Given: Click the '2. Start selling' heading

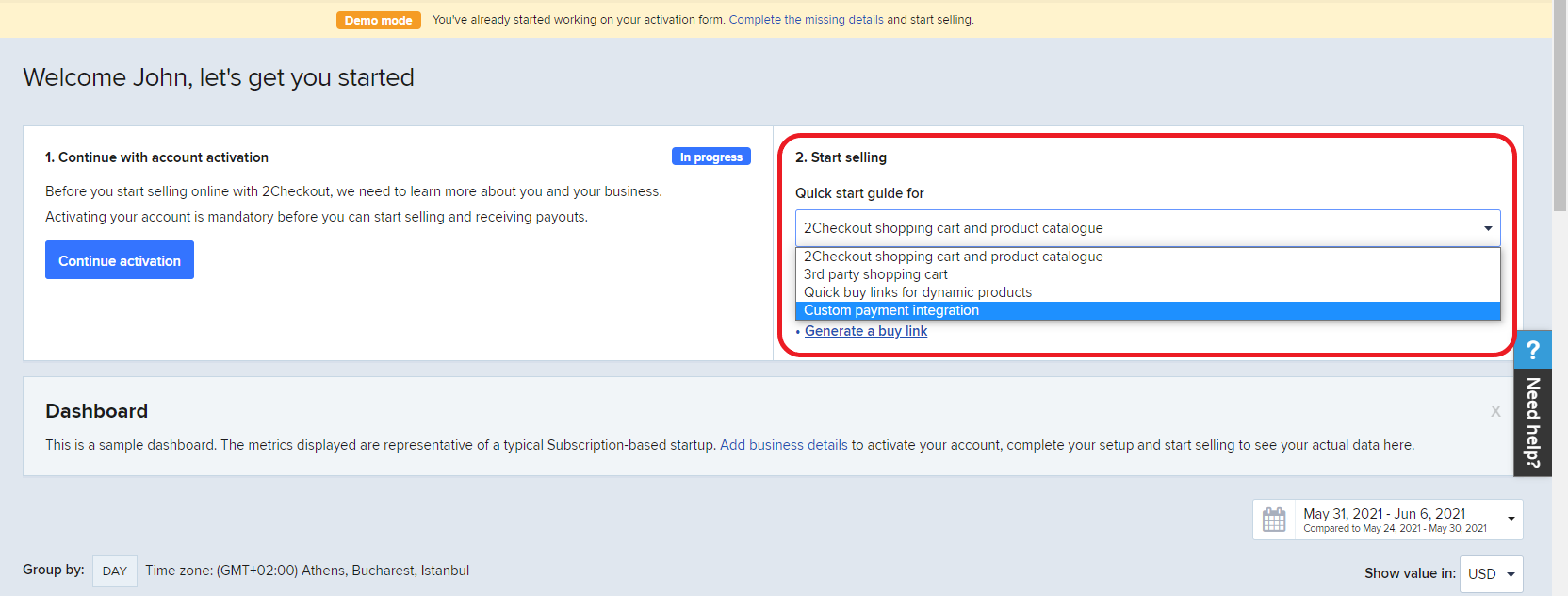Looking at the screenshot, I should coord(841,157).
